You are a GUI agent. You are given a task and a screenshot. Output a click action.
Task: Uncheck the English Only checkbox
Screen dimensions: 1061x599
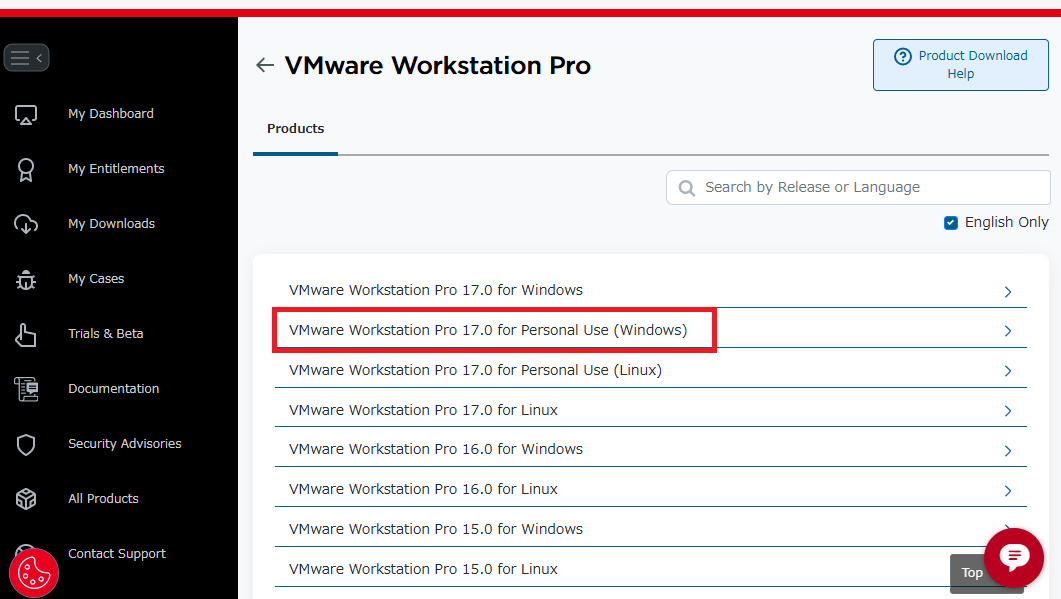pos(950,222)
